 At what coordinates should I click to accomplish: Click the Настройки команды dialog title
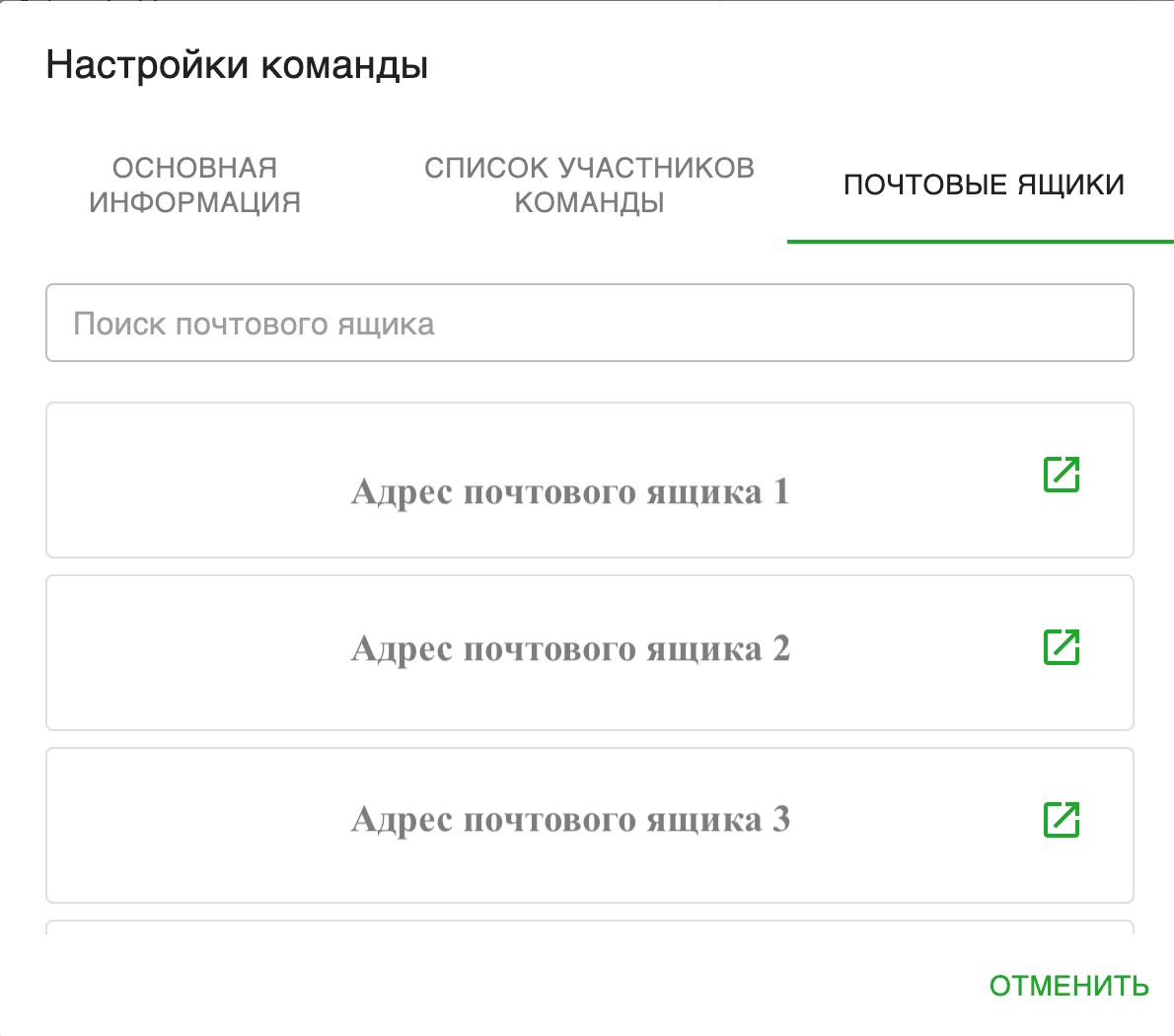(x=237, y=65)
